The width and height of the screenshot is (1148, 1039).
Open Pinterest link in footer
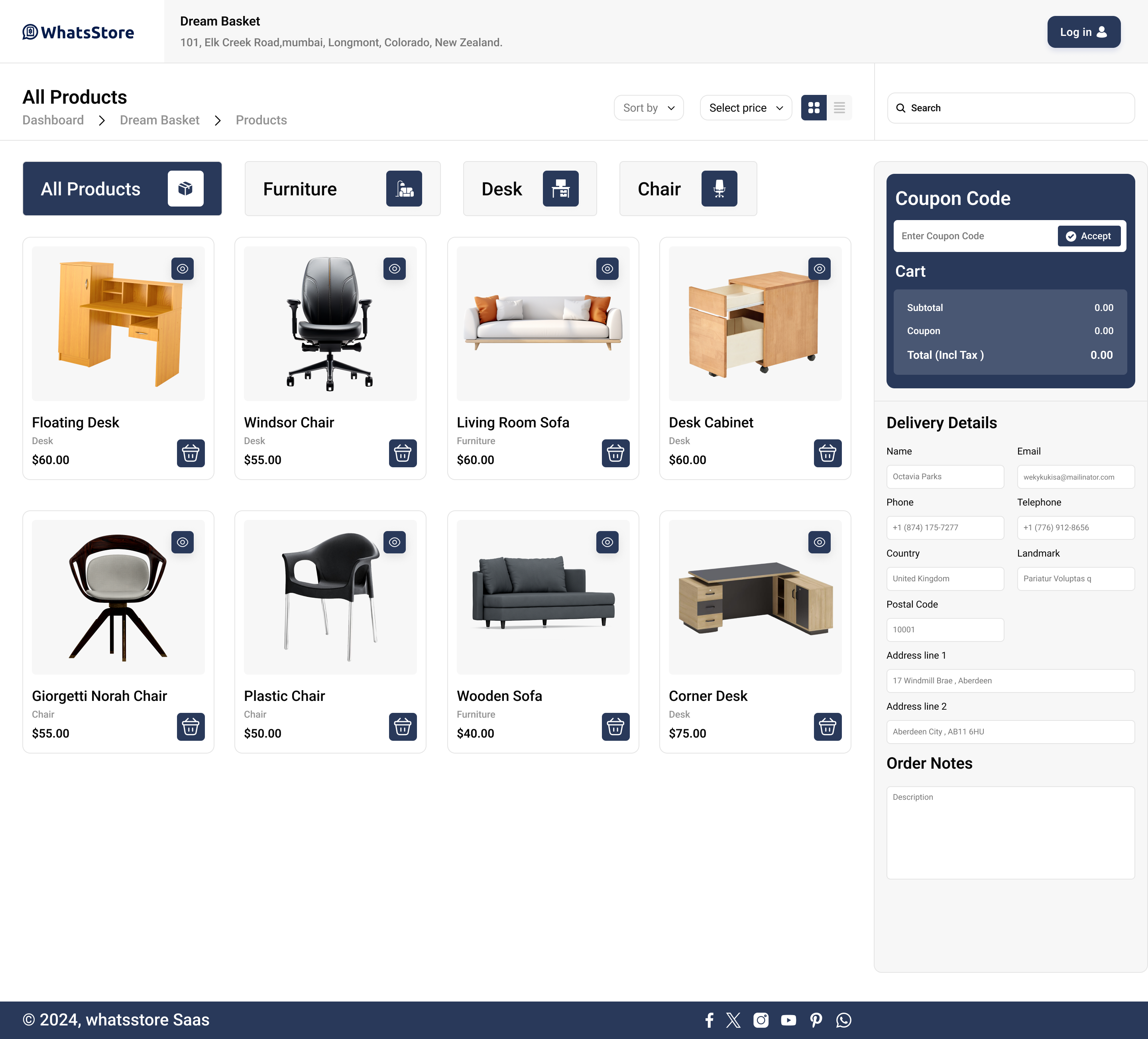[816, 1020]
